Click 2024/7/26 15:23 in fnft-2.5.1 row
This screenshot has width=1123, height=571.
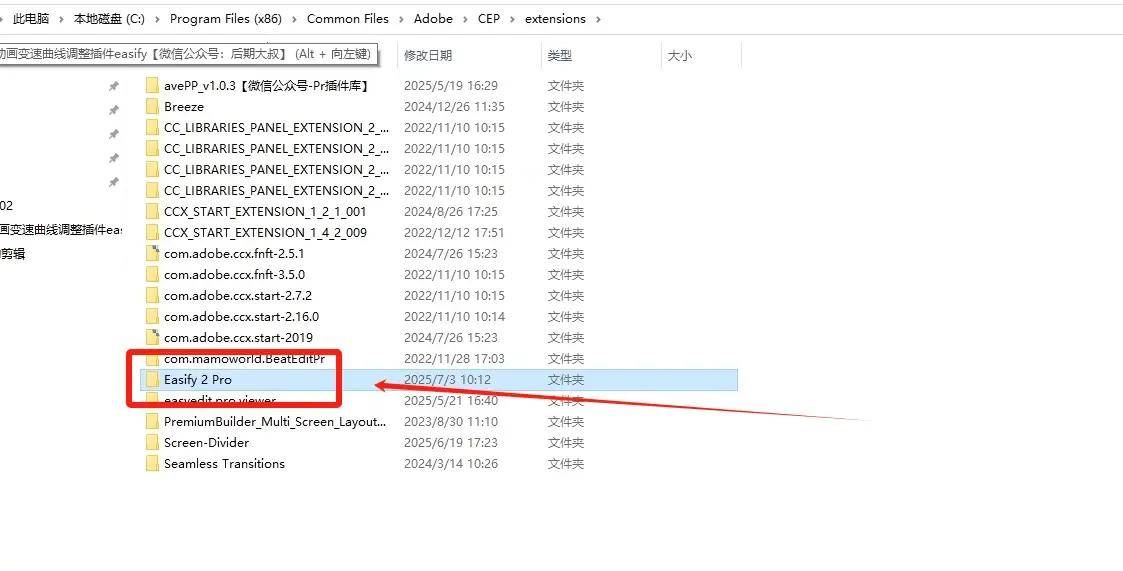point(450,254)
